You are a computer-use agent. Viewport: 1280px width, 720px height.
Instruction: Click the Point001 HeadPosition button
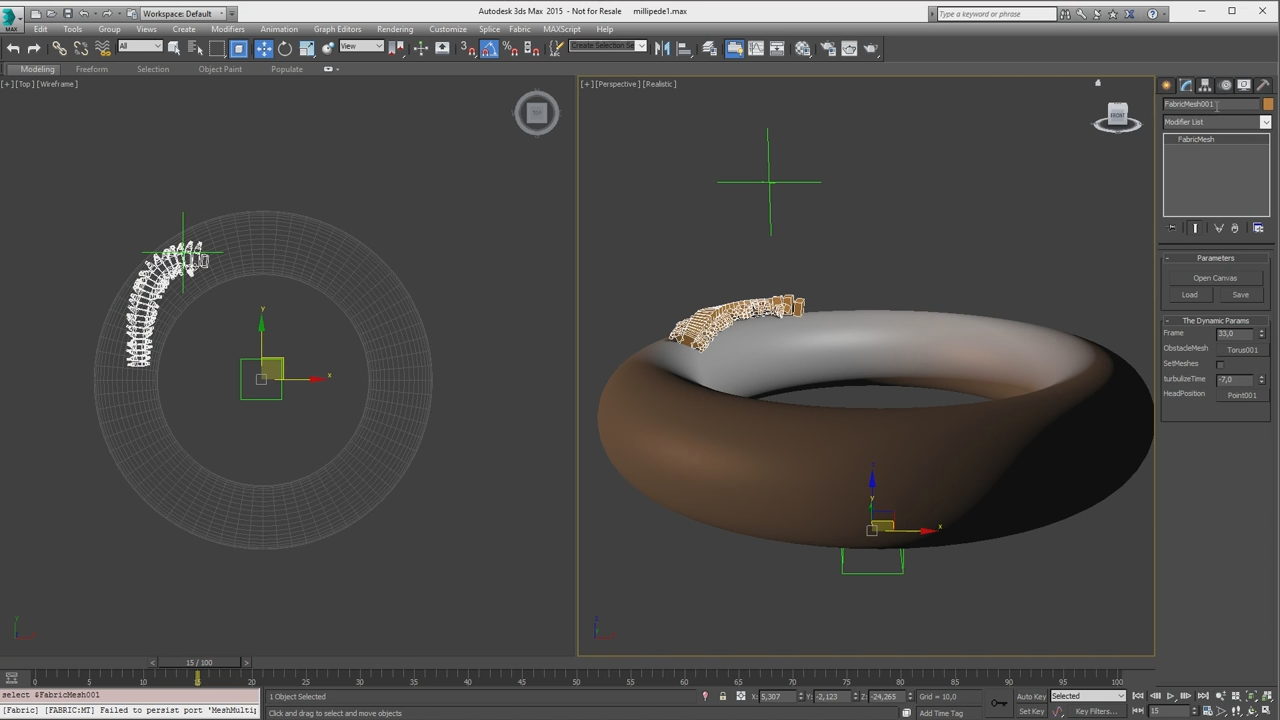point(1242,395)
